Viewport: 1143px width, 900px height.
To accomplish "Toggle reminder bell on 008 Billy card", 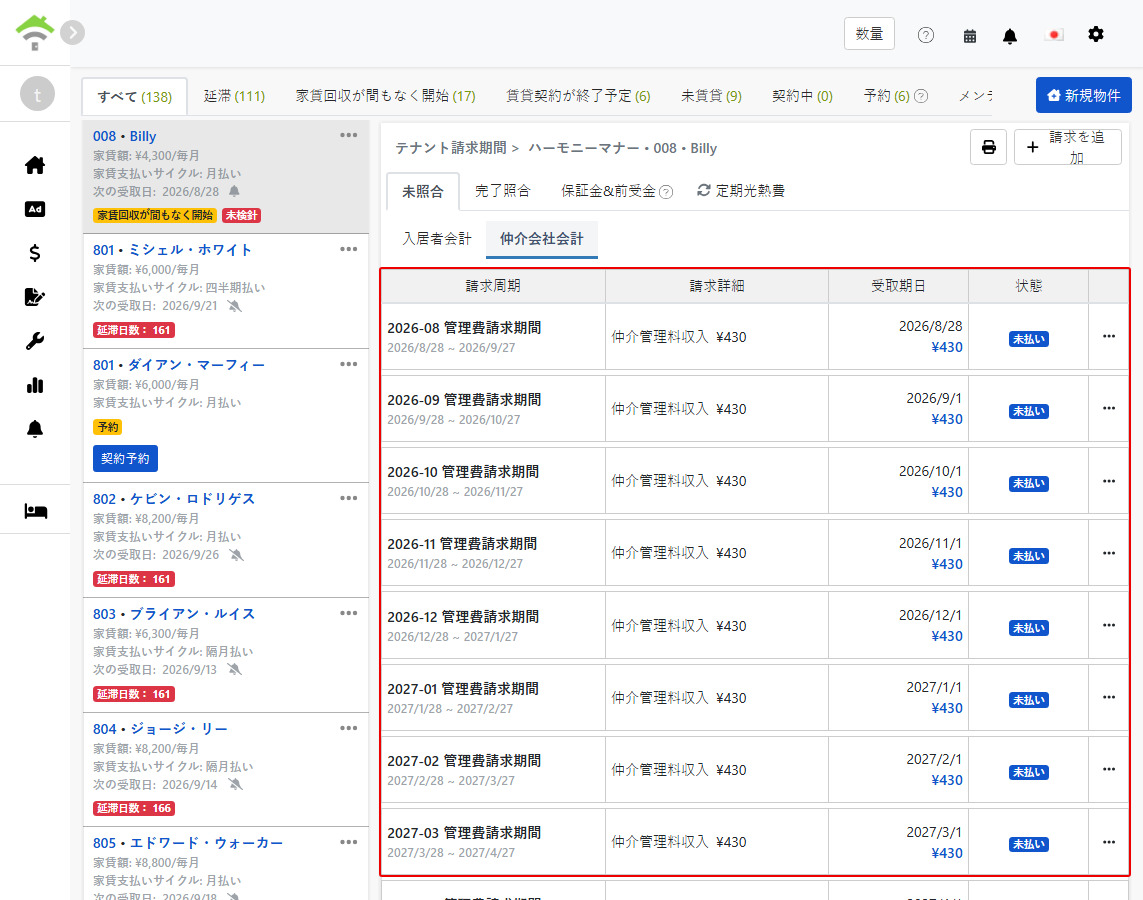I will [x=234, y=191].
